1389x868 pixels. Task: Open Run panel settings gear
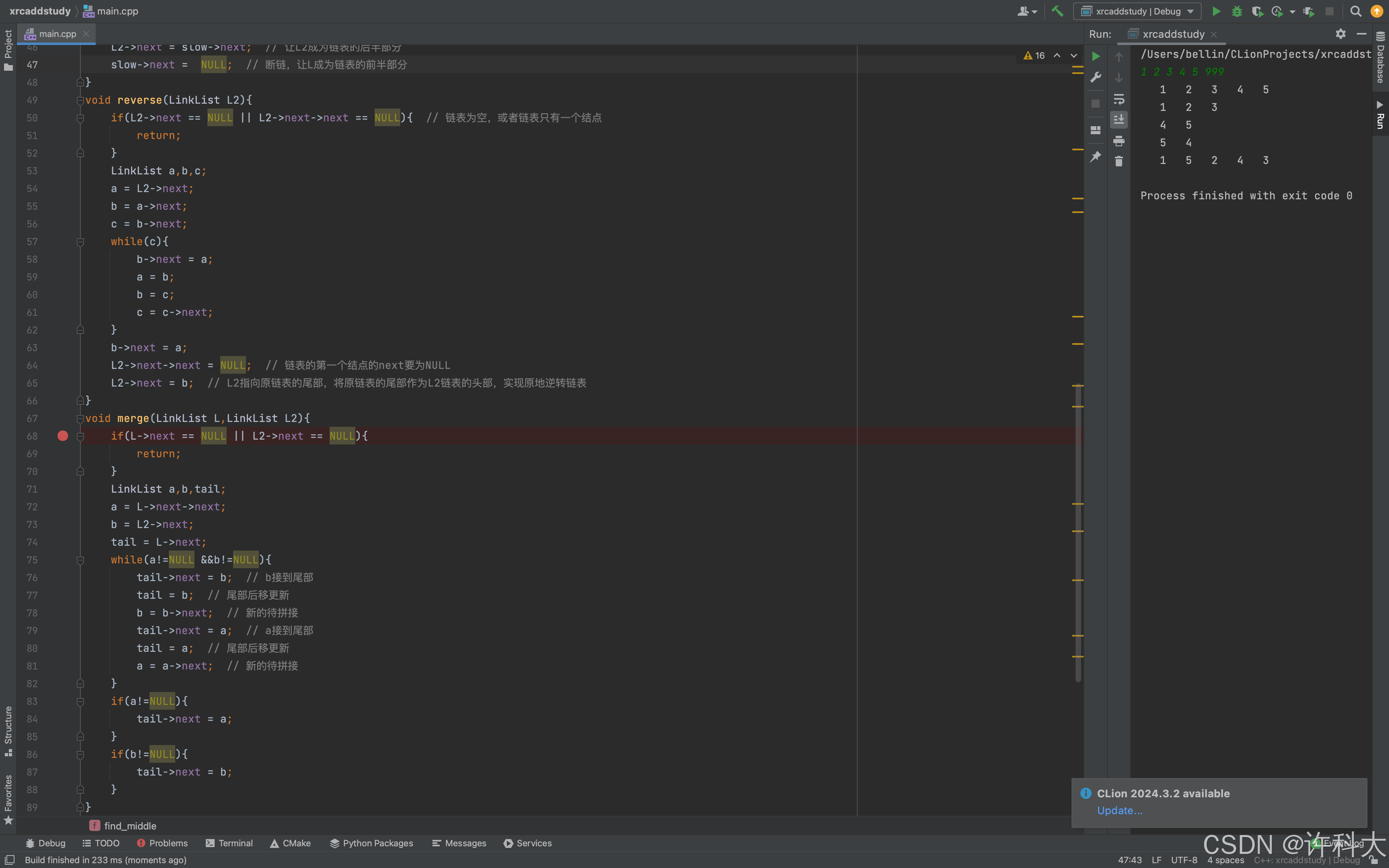(x=1340, y=34)
